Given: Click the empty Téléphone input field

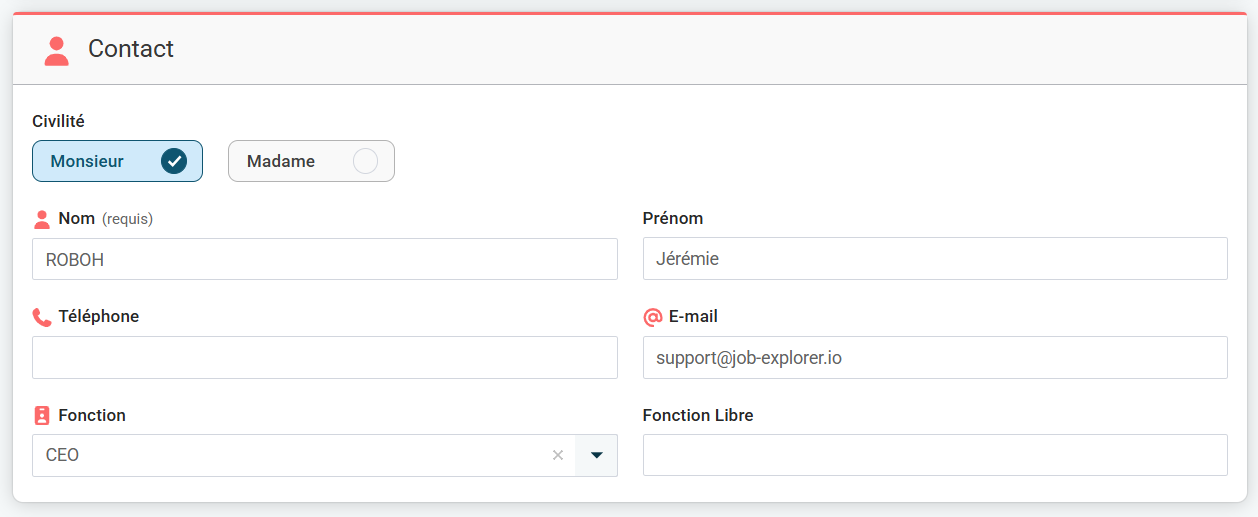Looking at the screenshot, I should tap(325, 357).
